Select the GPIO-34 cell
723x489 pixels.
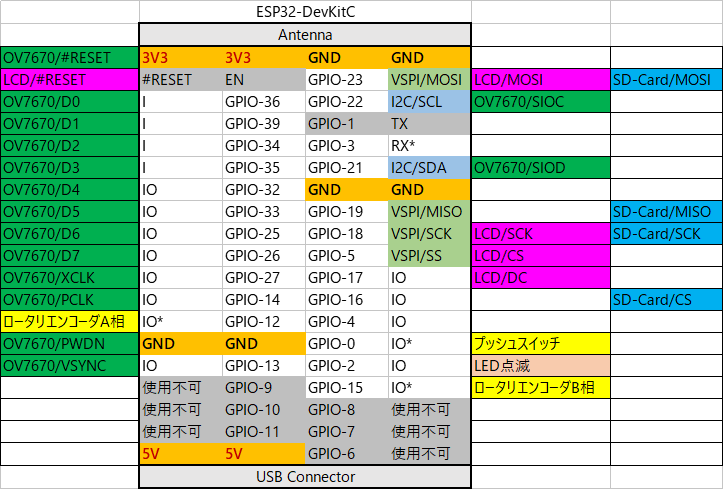pos(264,146)
